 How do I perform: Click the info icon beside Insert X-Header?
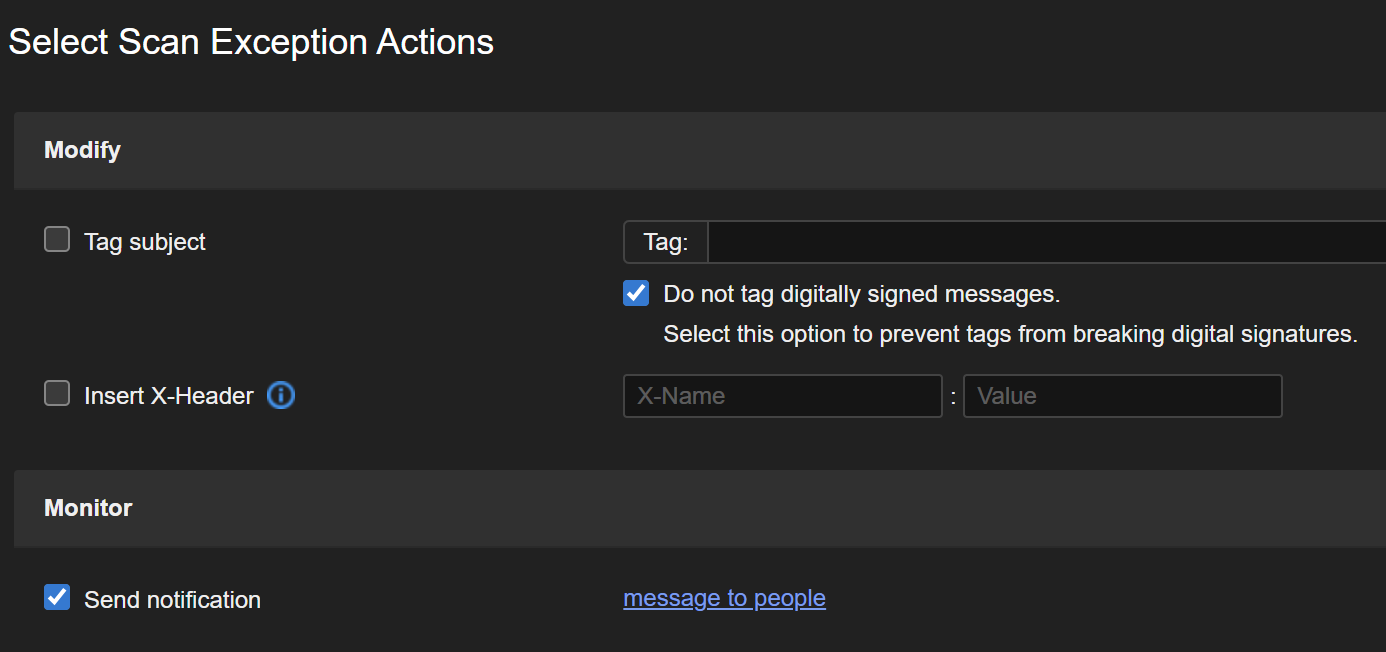tap(281, 396)
